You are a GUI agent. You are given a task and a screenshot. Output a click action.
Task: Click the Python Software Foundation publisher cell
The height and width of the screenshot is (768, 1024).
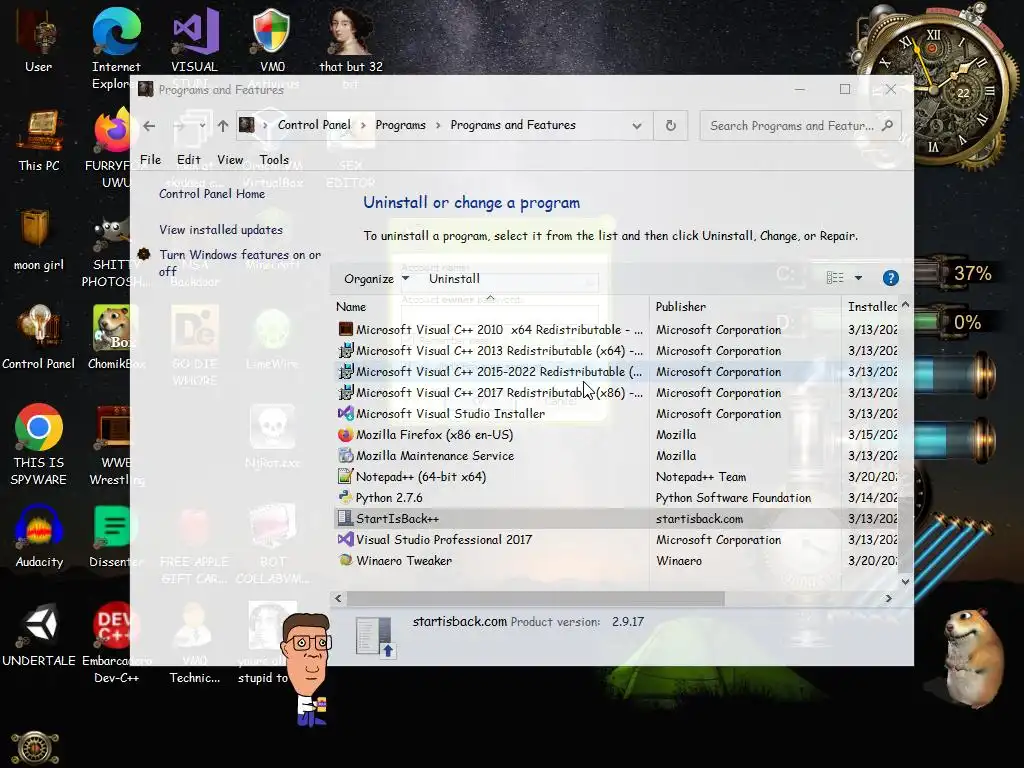(x=733, y=498)
